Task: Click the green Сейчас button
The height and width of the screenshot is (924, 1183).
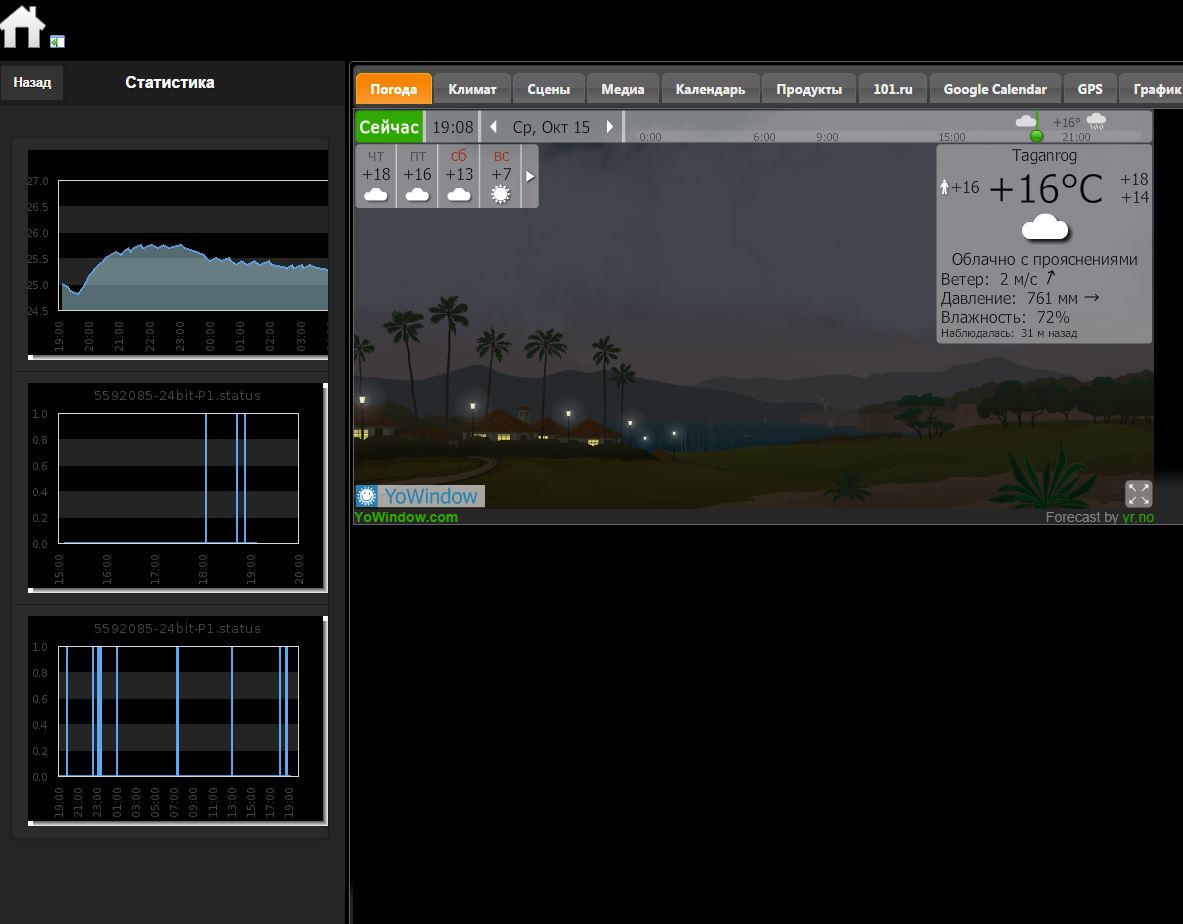Action: coord(389,127)
